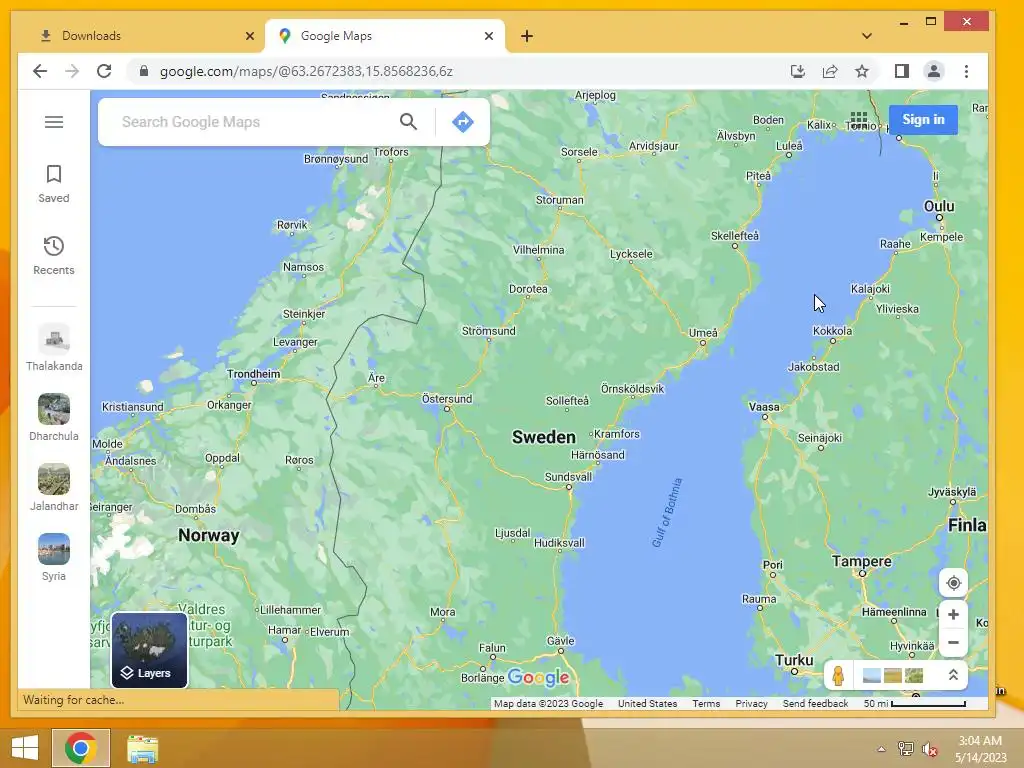The image size is (1024, 768).
Task: Open the taskbar clock and date
Action: 980,749
